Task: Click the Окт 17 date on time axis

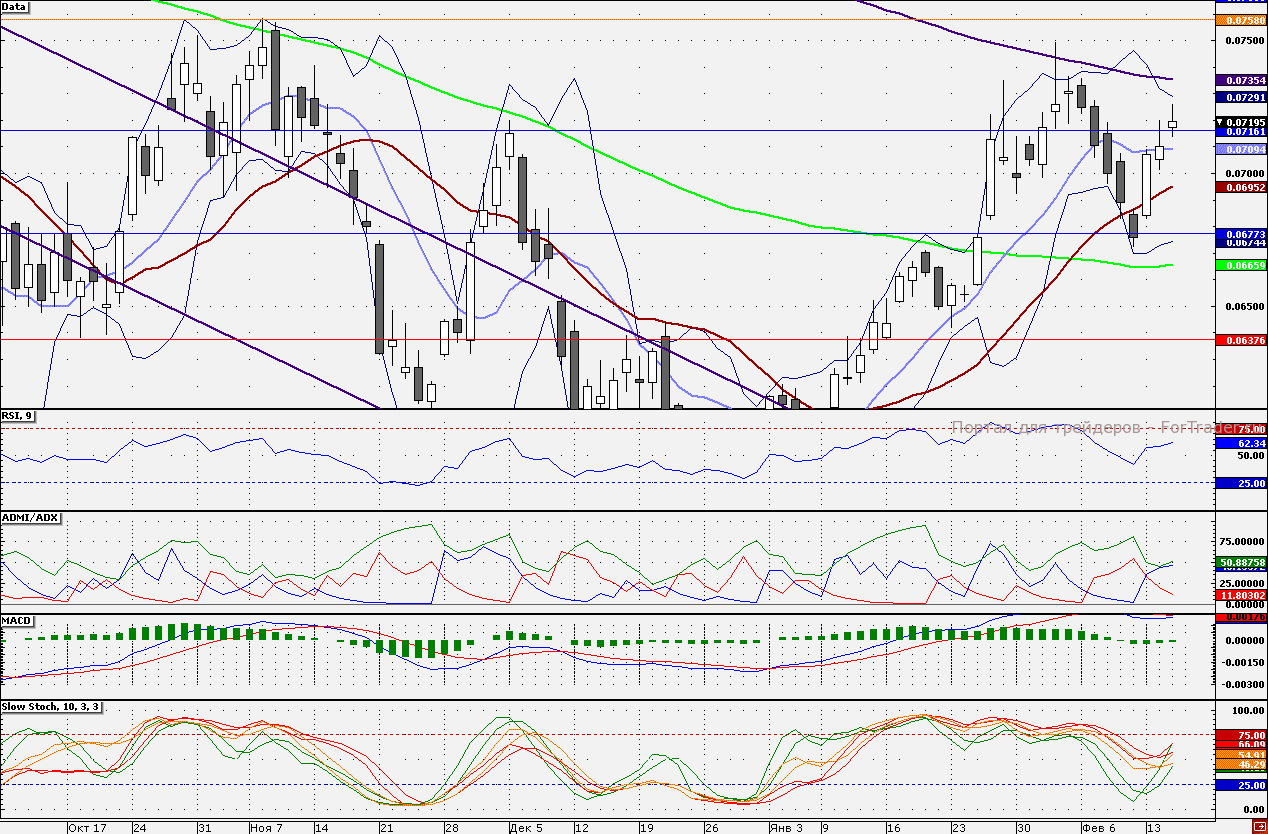Action: [87, 827]
